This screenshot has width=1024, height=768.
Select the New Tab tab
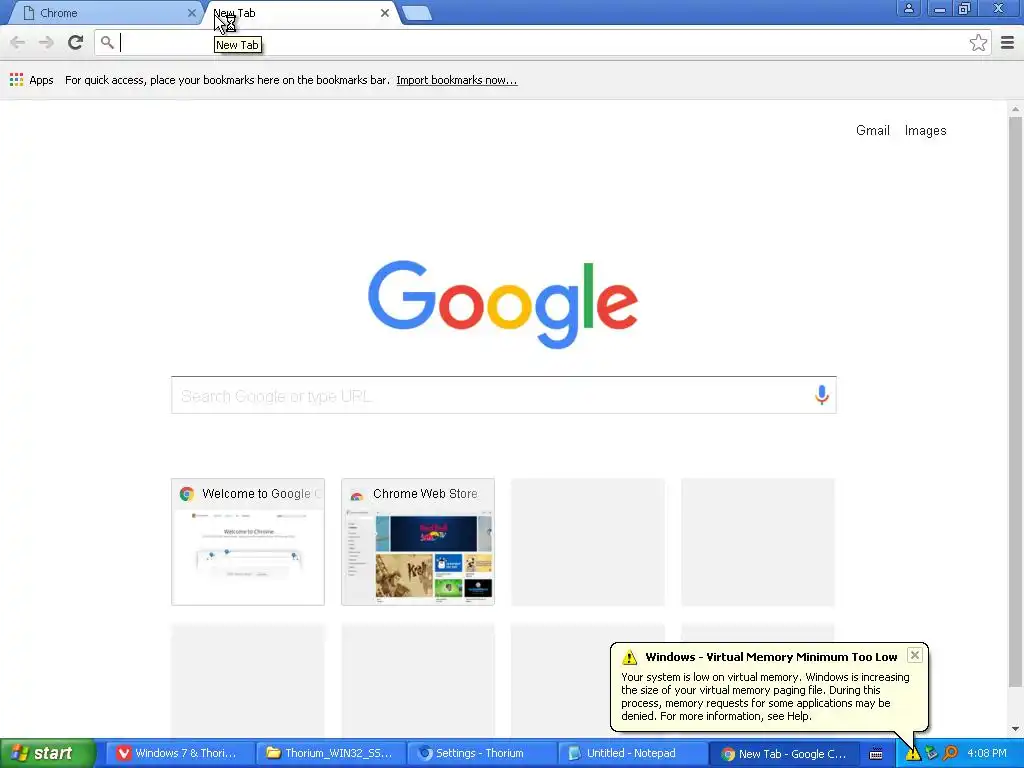click(300, 13)
